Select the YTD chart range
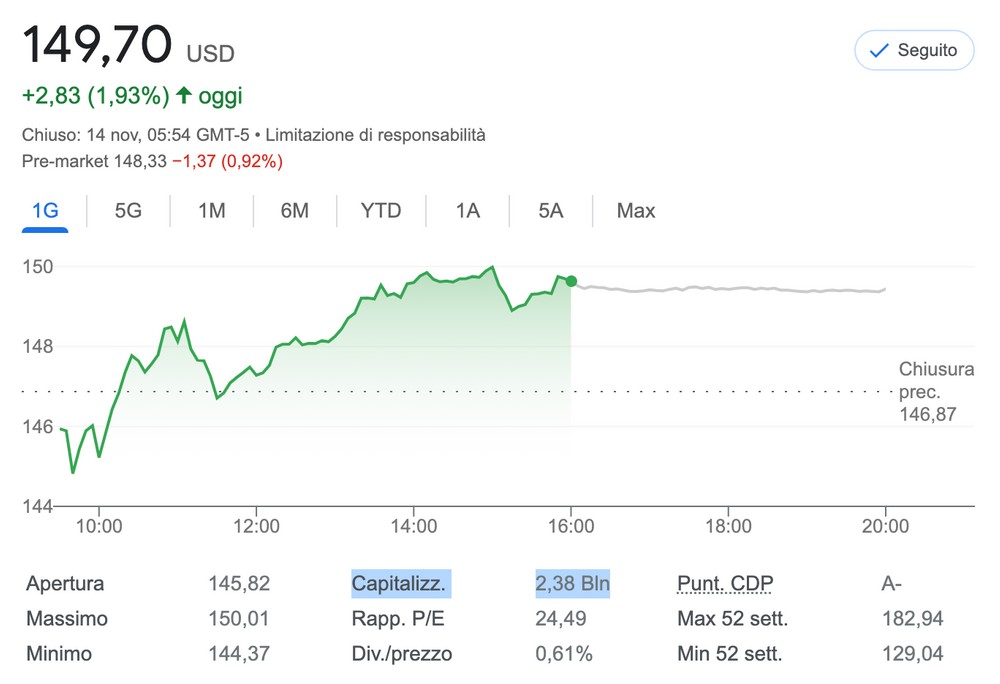1000x684 pixels. pyautogui.click(x=380, y=210)
